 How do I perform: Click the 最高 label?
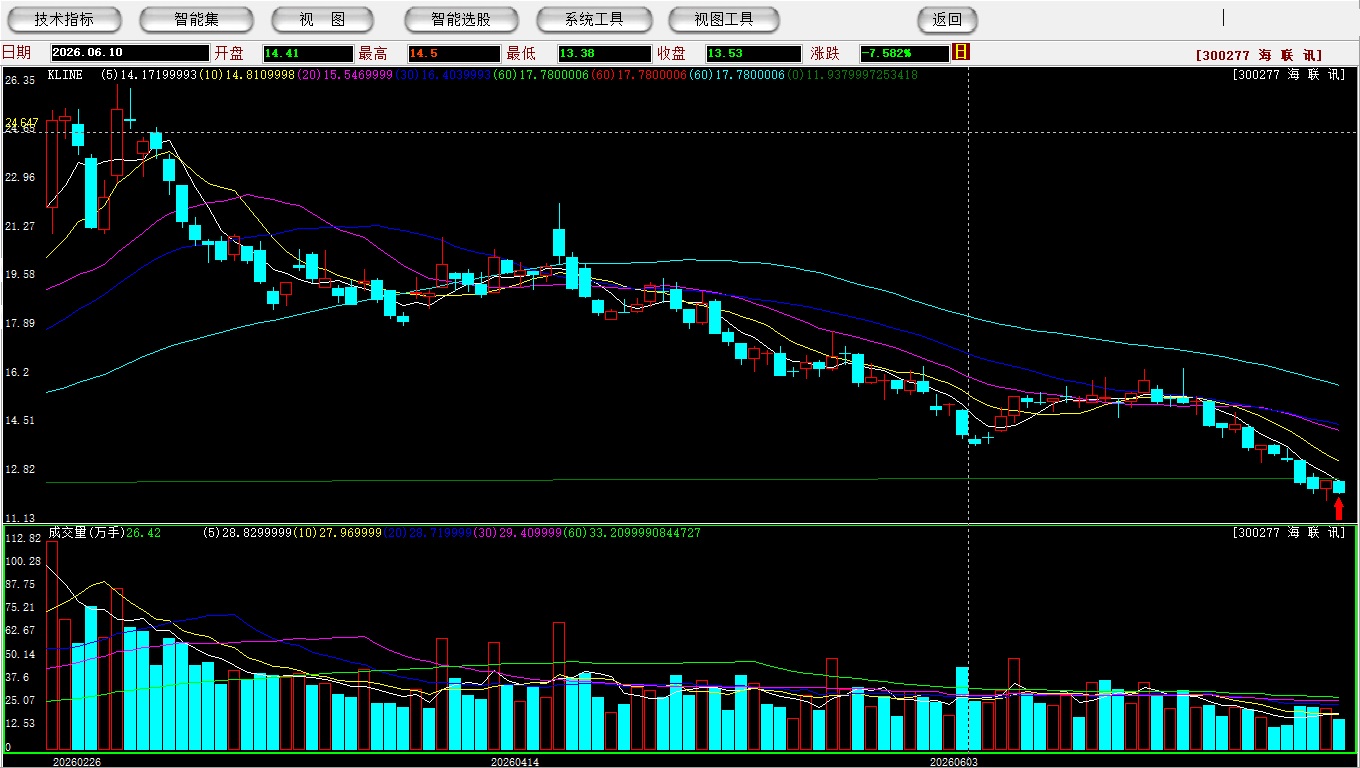point(373,53)
